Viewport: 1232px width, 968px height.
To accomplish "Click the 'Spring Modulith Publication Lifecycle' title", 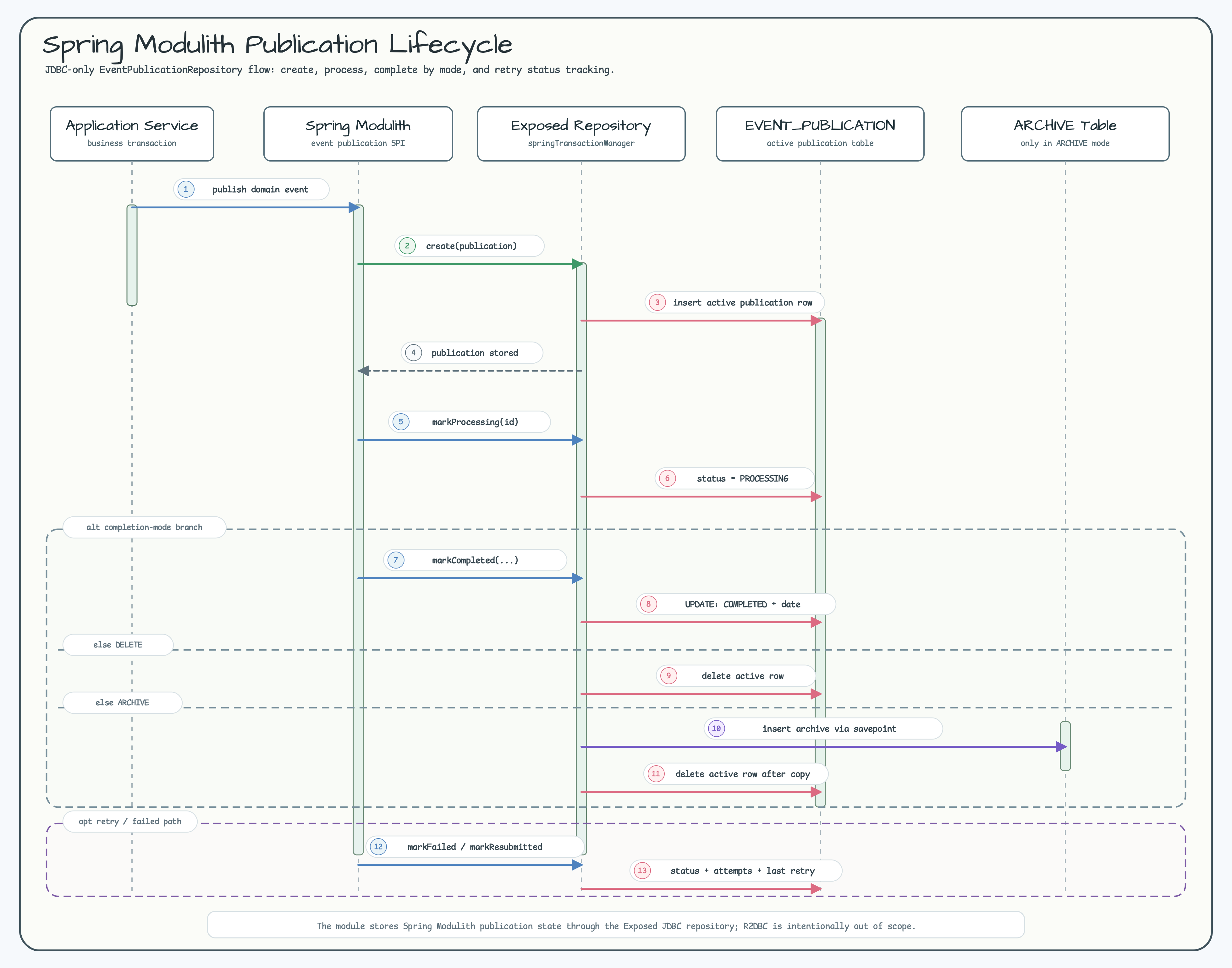I will 277,45.
